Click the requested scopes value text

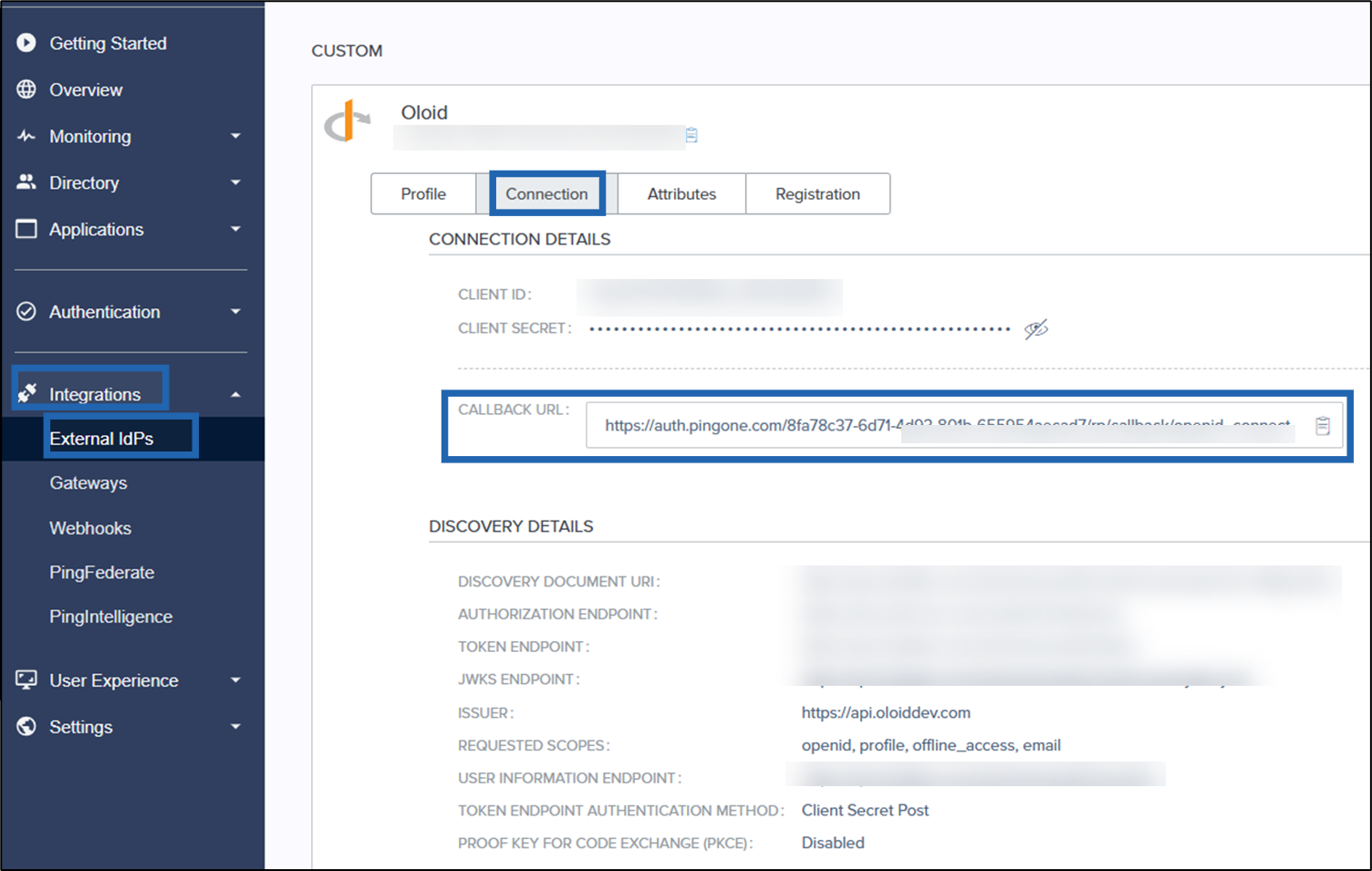[930, 745]
